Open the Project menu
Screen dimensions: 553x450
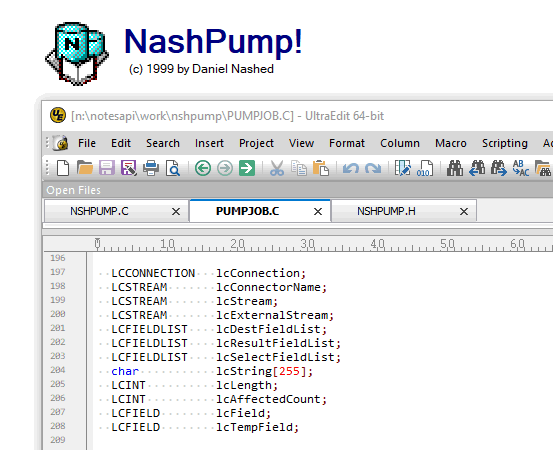pos(256,143)
